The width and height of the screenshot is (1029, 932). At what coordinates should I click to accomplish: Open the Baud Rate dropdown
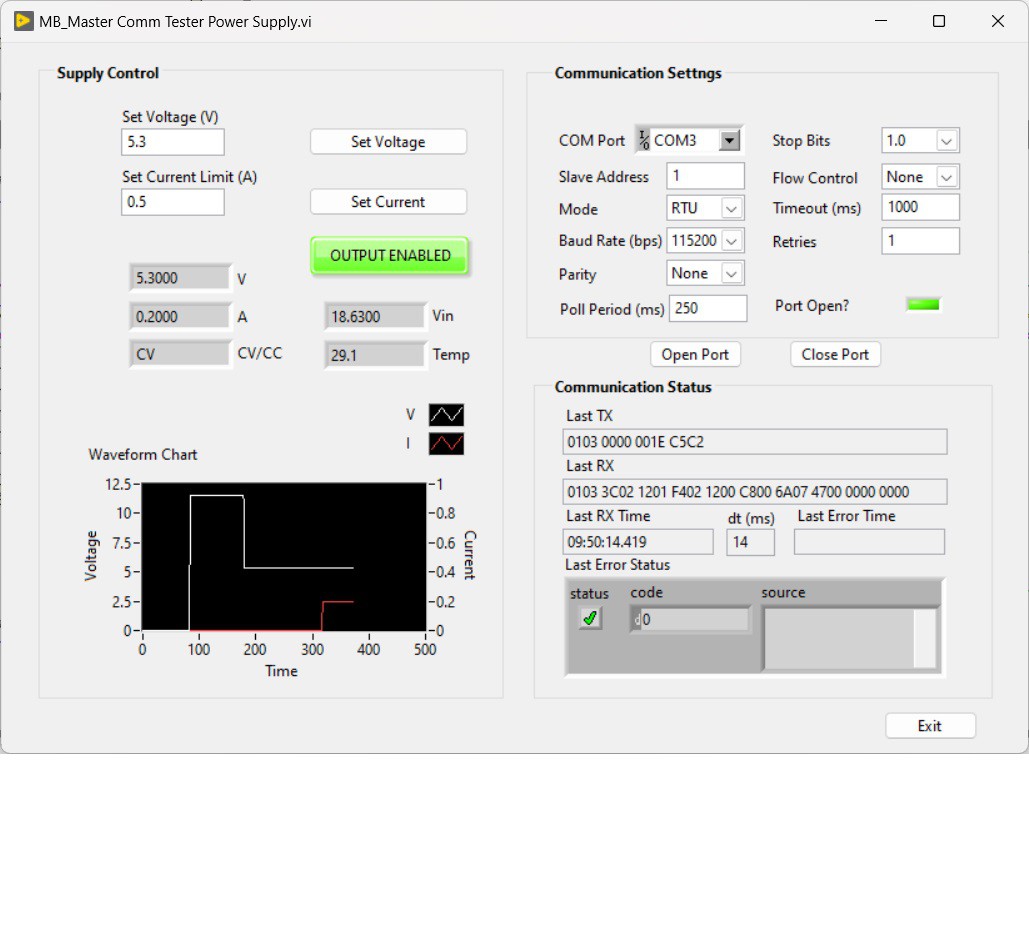coord(732,241)
